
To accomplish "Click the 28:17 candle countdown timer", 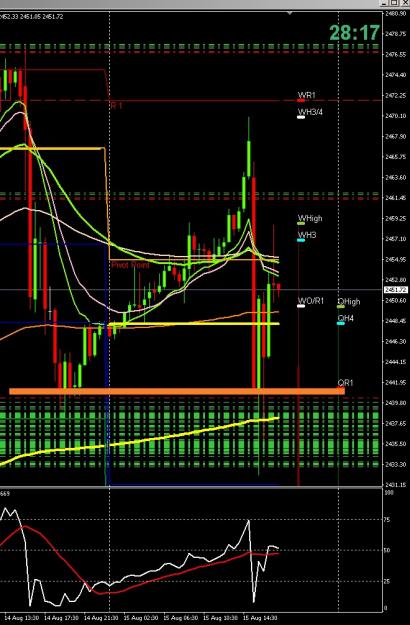I will pyautogui.click(x=354, y=33).
